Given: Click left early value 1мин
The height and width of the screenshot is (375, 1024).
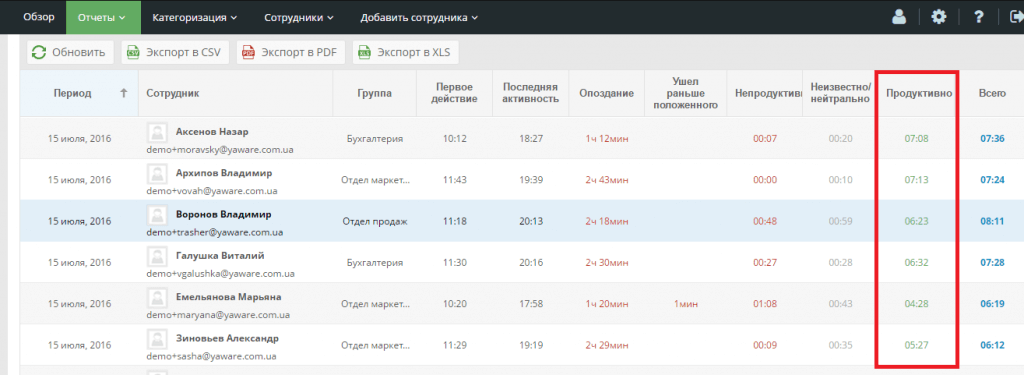Looking at the screenshot, I should 686,304.
